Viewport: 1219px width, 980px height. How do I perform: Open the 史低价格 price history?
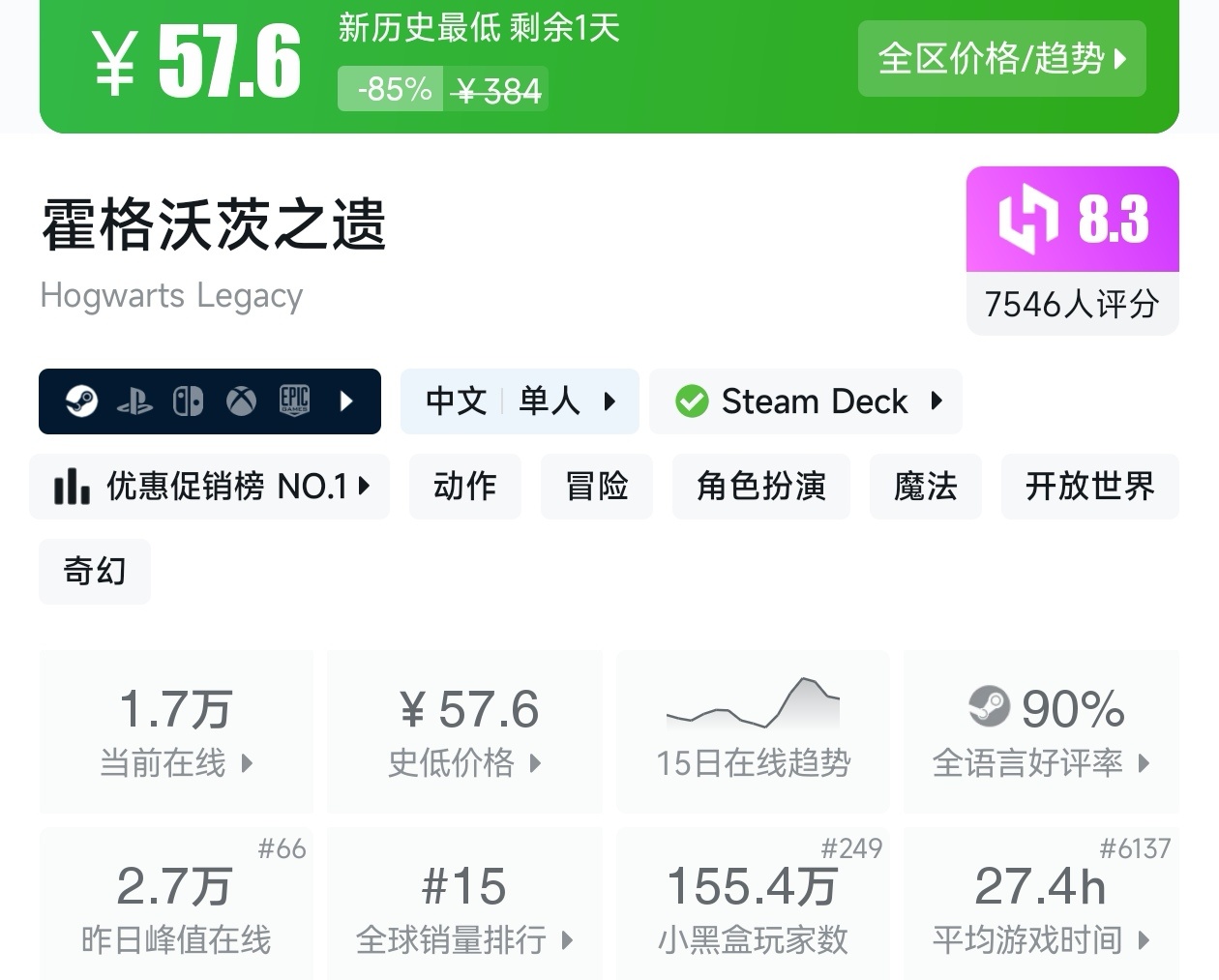pyautogui.click(x=464, y=730)
